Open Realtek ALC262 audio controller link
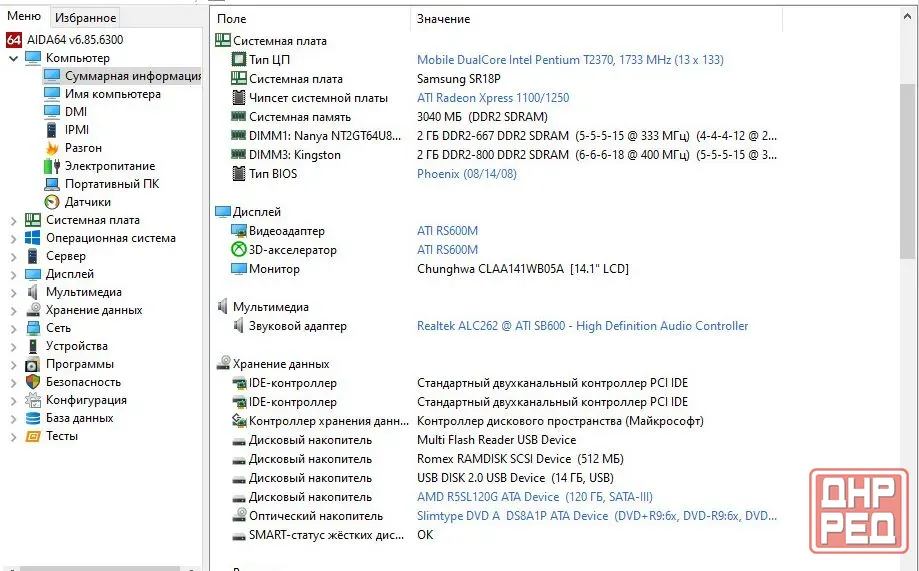 coord(583,326)
